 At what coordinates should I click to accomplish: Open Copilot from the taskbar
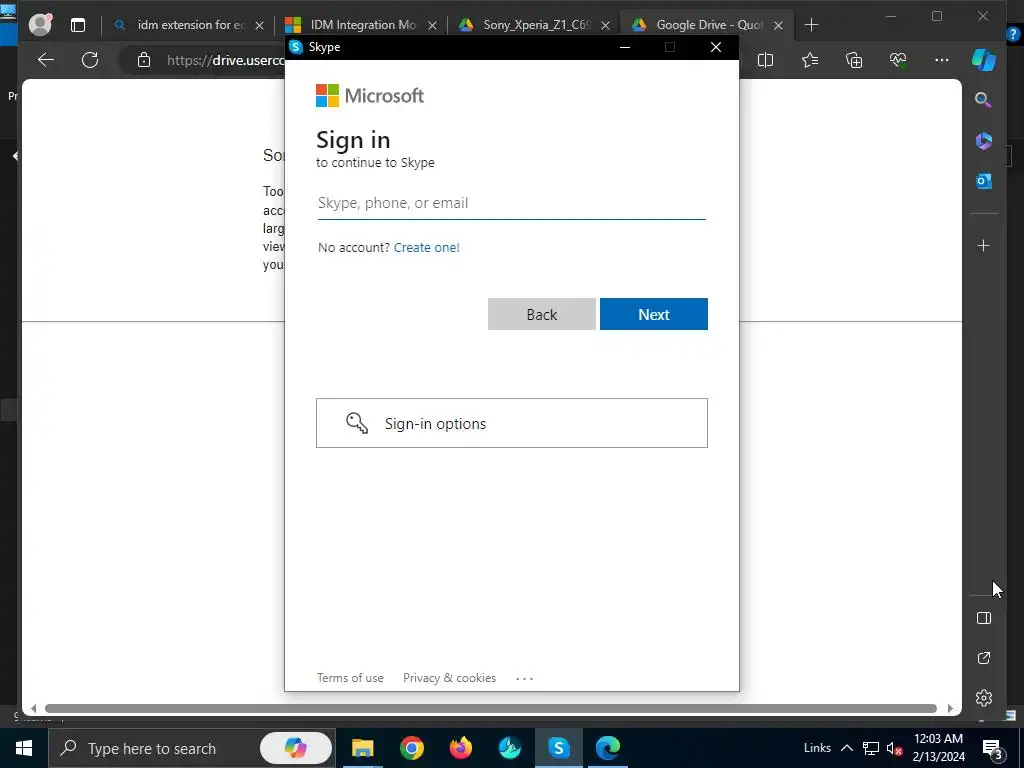296,748
